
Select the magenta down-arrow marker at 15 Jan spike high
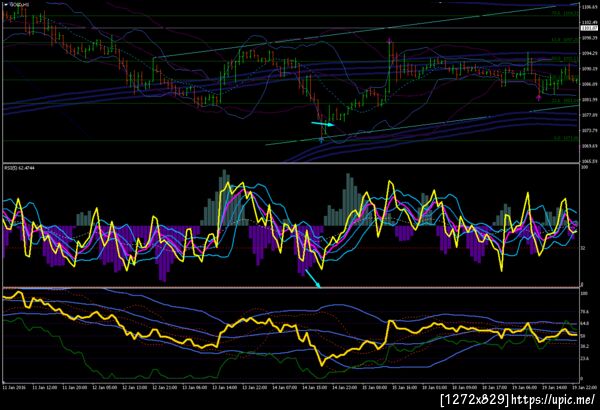point(390,40)
